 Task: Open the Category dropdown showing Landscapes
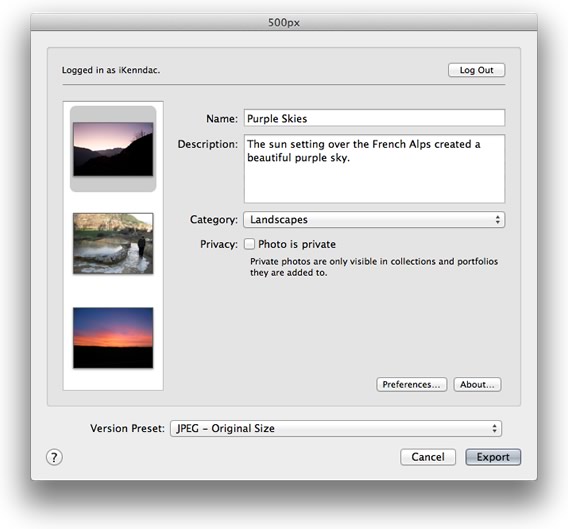coord(374,220)
